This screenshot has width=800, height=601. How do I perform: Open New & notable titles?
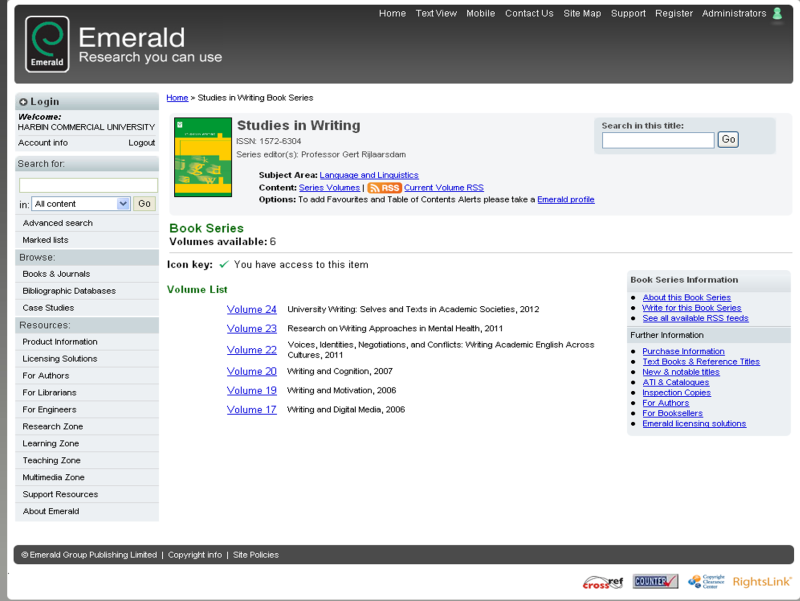pos(681,372)
